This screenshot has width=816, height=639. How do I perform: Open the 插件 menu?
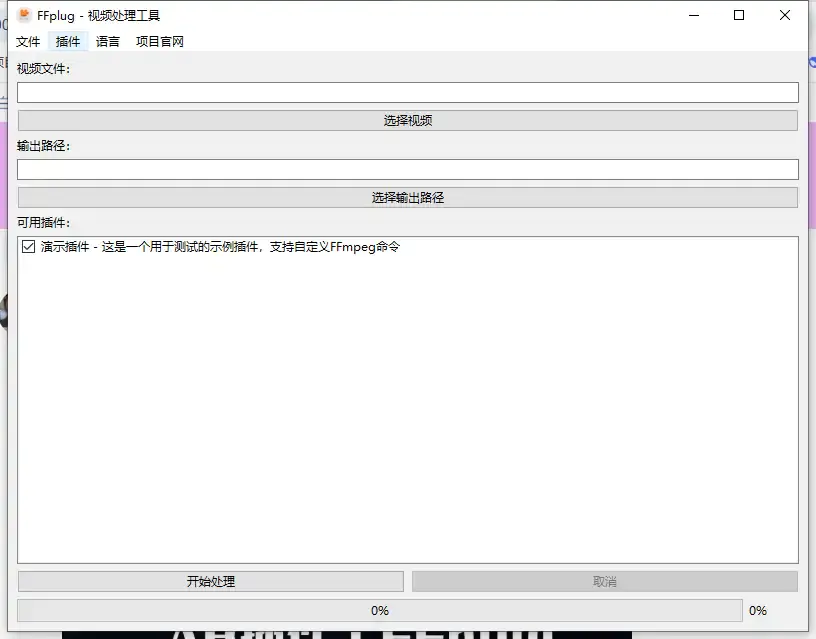[67, 41]
